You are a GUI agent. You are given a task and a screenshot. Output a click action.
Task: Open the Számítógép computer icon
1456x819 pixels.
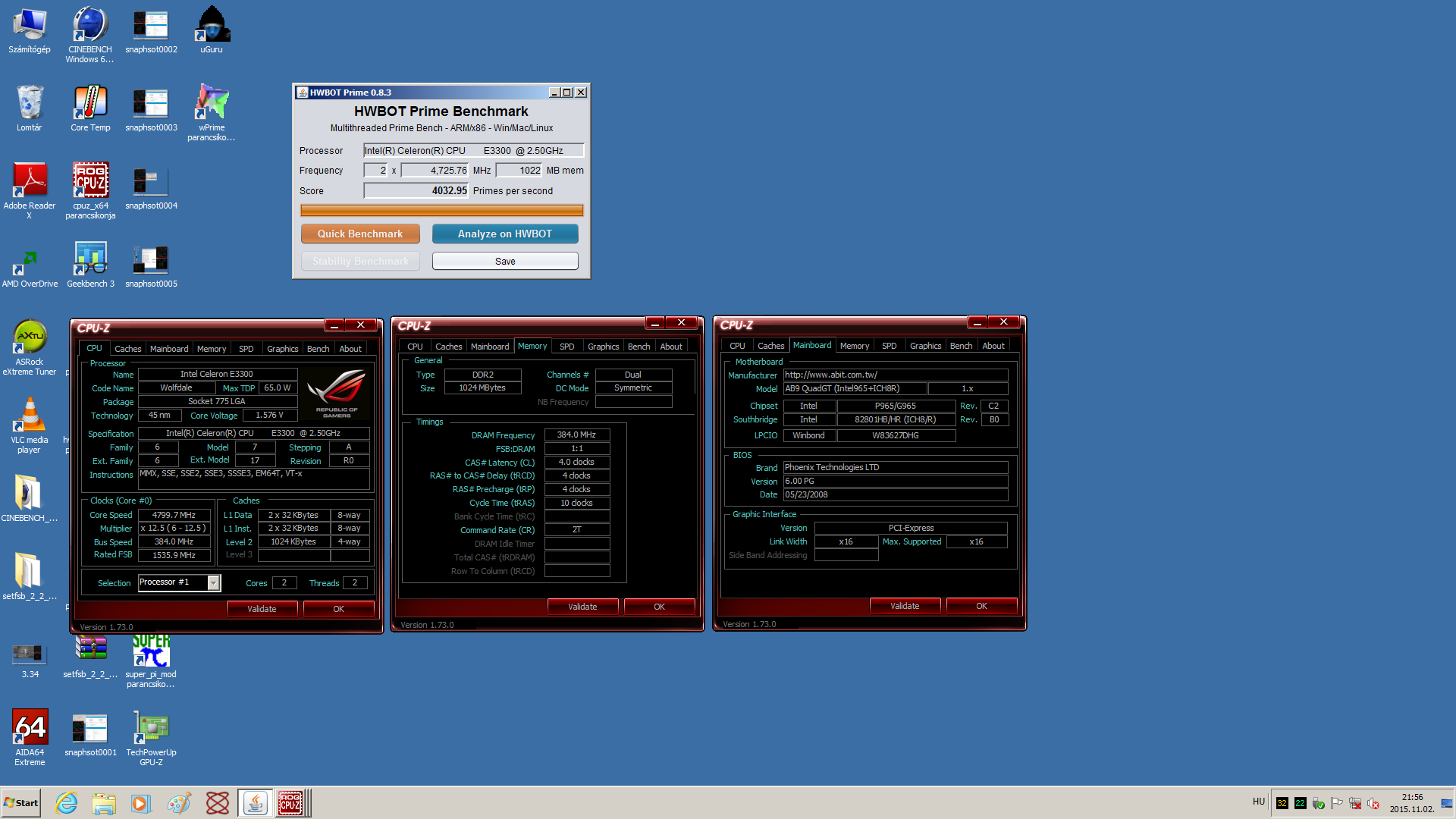(x=30, y=30)
